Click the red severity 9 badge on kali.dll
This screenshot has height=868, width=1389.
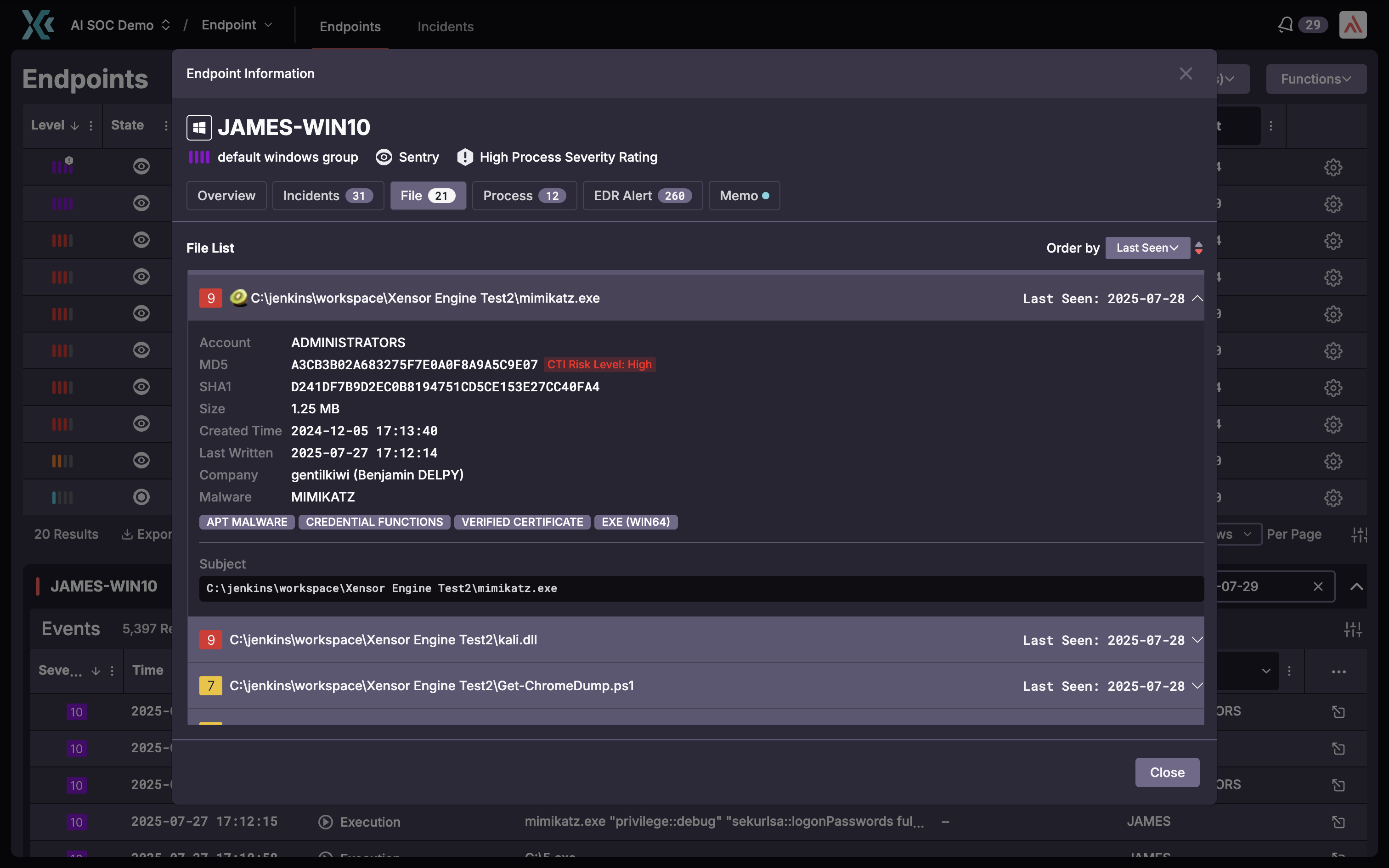[x=211, y=639]
